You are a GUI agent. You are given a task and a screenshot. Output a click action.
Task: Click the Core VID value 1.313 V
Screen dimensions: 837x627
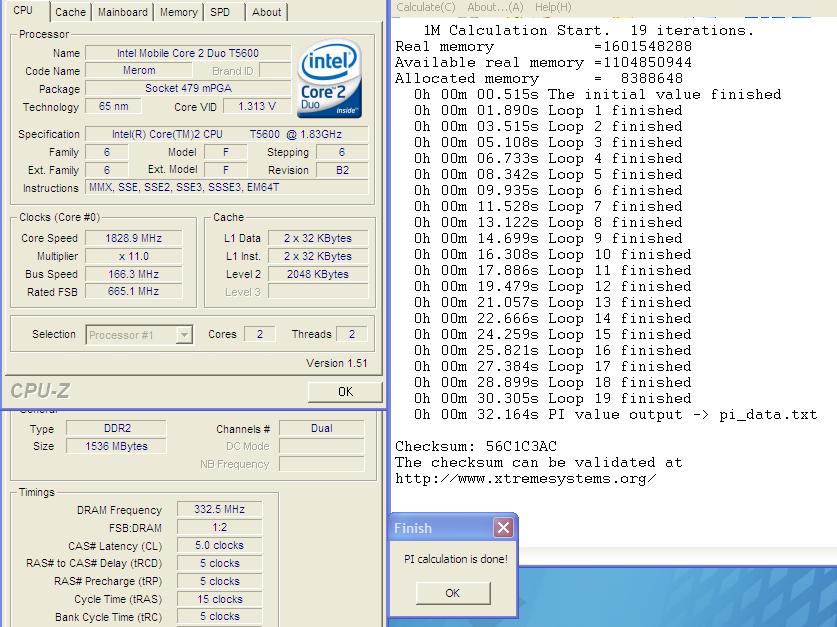coord(257,106)
